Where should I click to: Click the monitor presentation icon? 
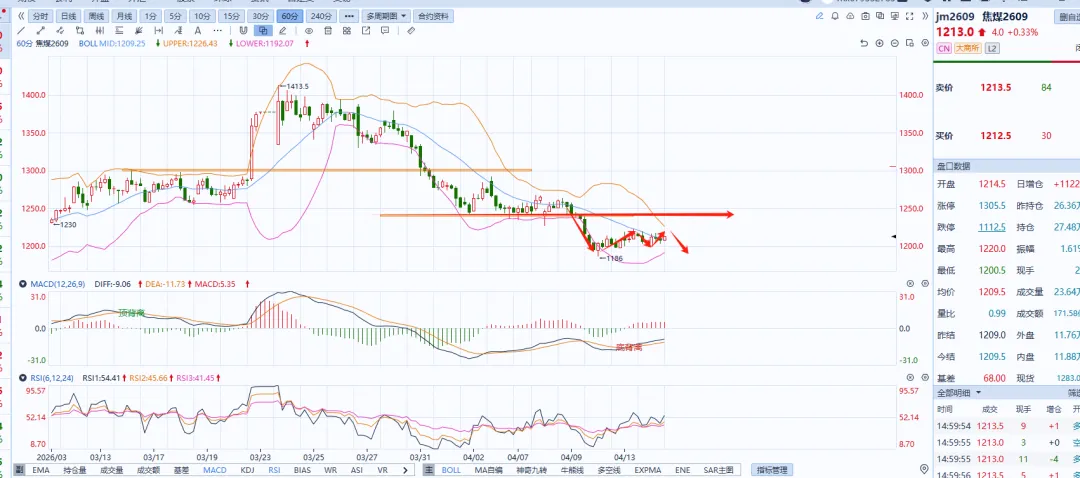pyautogui.click(x=895, y=16)
